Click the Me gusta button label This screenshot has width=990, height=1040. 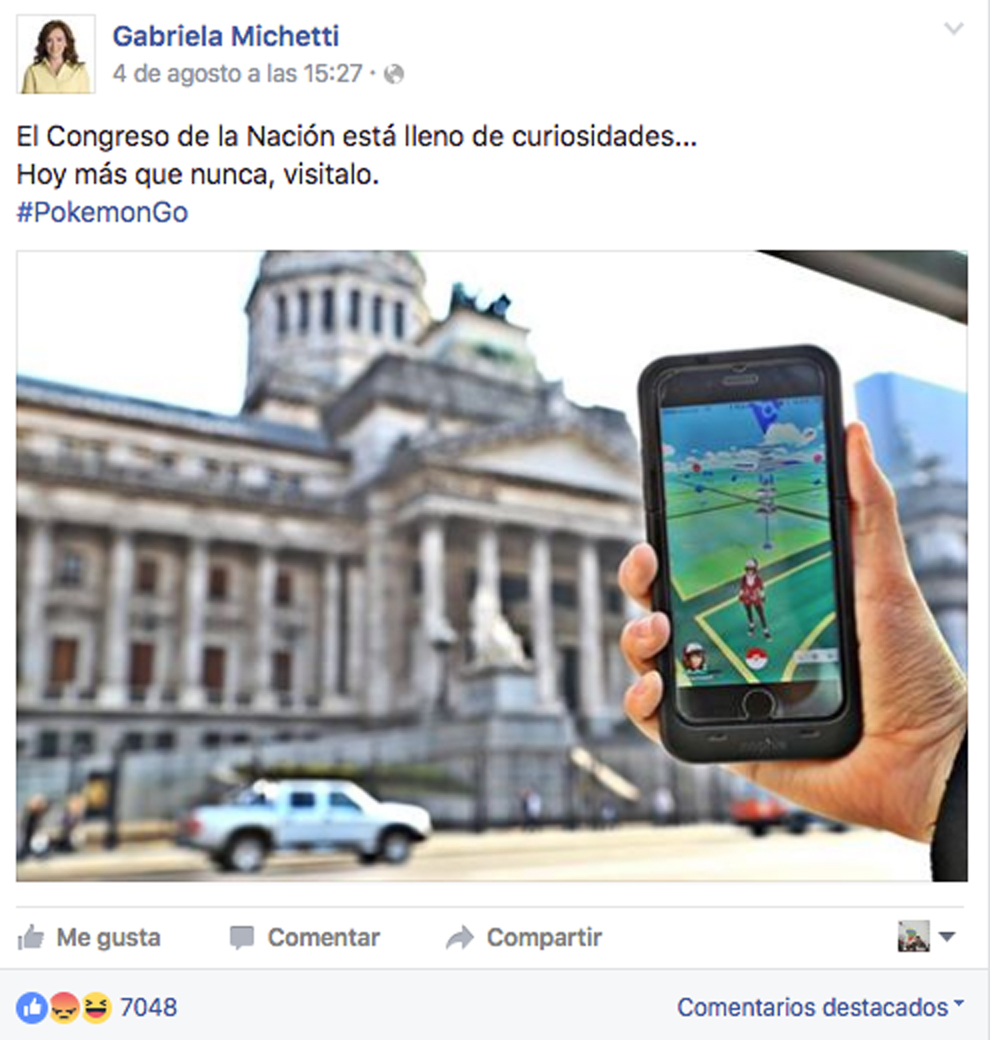(109, 938)
